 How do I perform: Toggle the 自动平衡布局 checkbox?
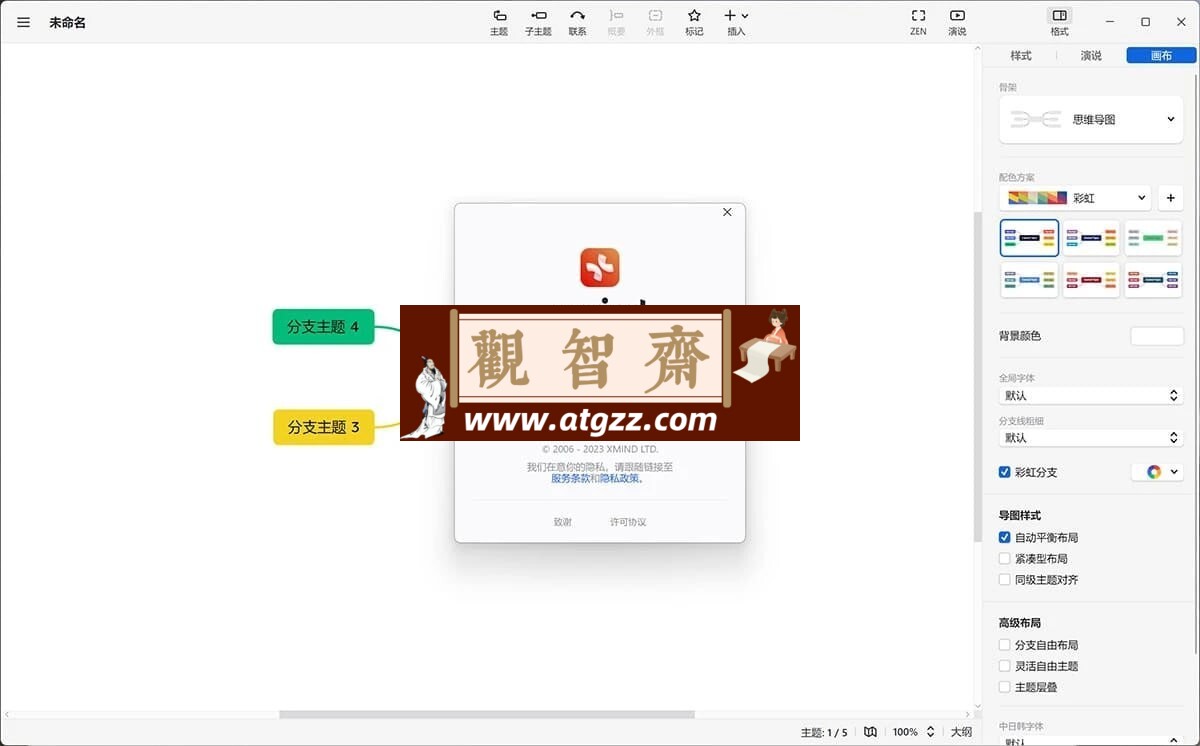1005,537
